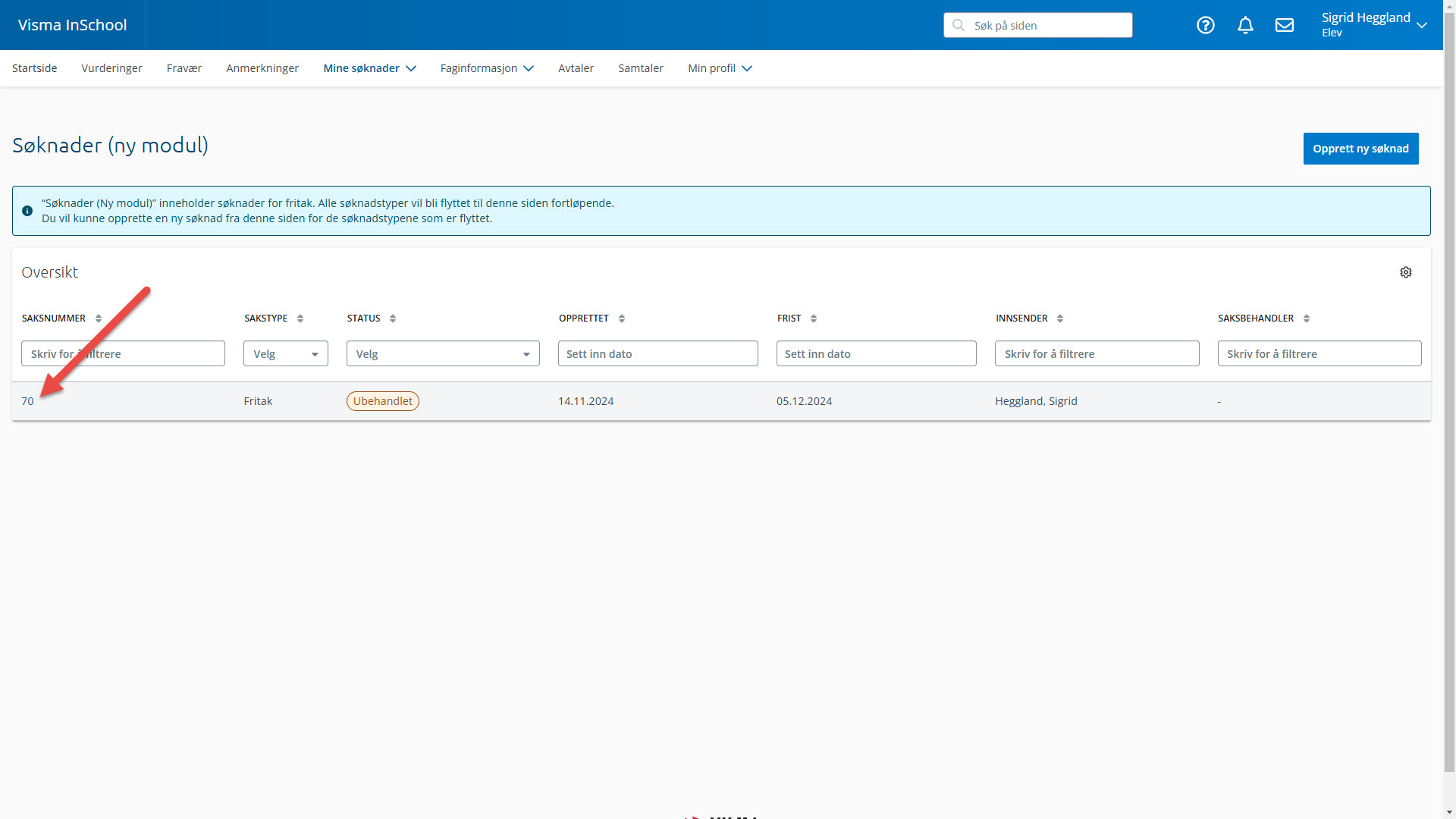
Task: Go to Fravær tab
Action: click(184, 68)
